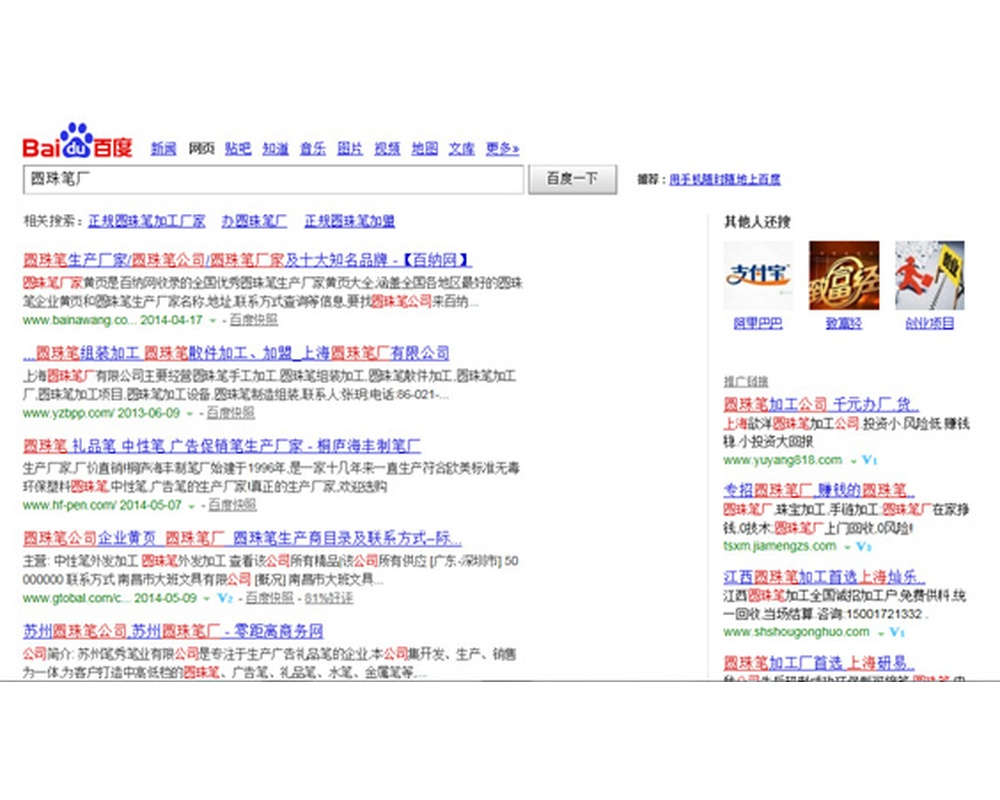Click the V2 badge next to gtobal.com
Image resolution: width=1000 pixels, height=800 pixels.
(225, 598)
